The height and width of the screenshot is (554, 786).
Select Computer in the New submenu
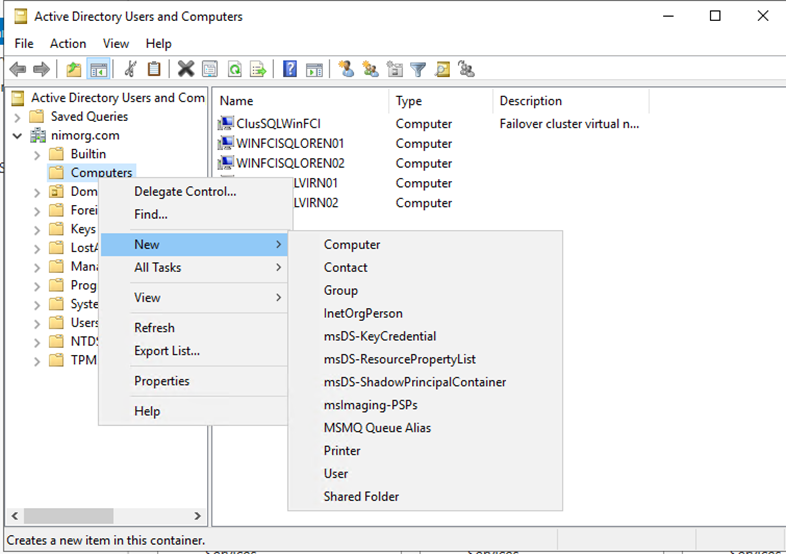[352, 245]
